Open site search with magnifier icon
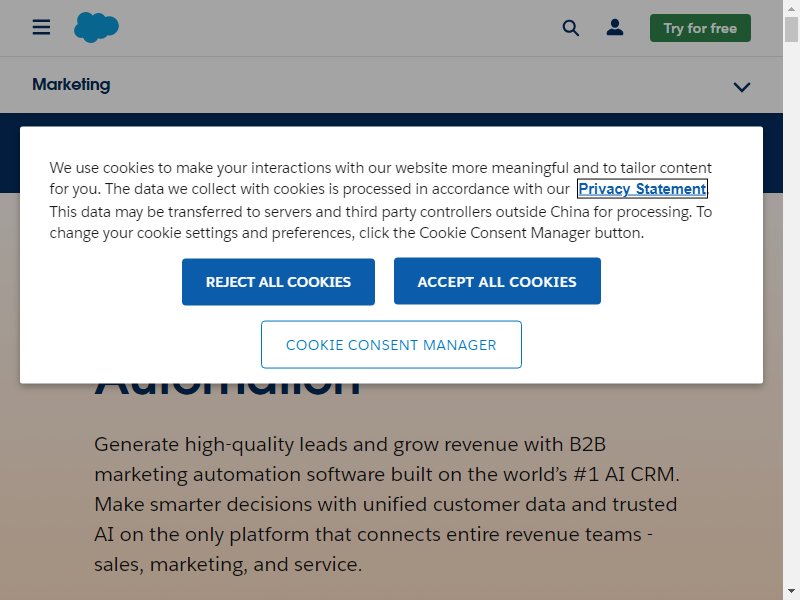The width and height of the screenshot is (800, 600). pos(570,28)
